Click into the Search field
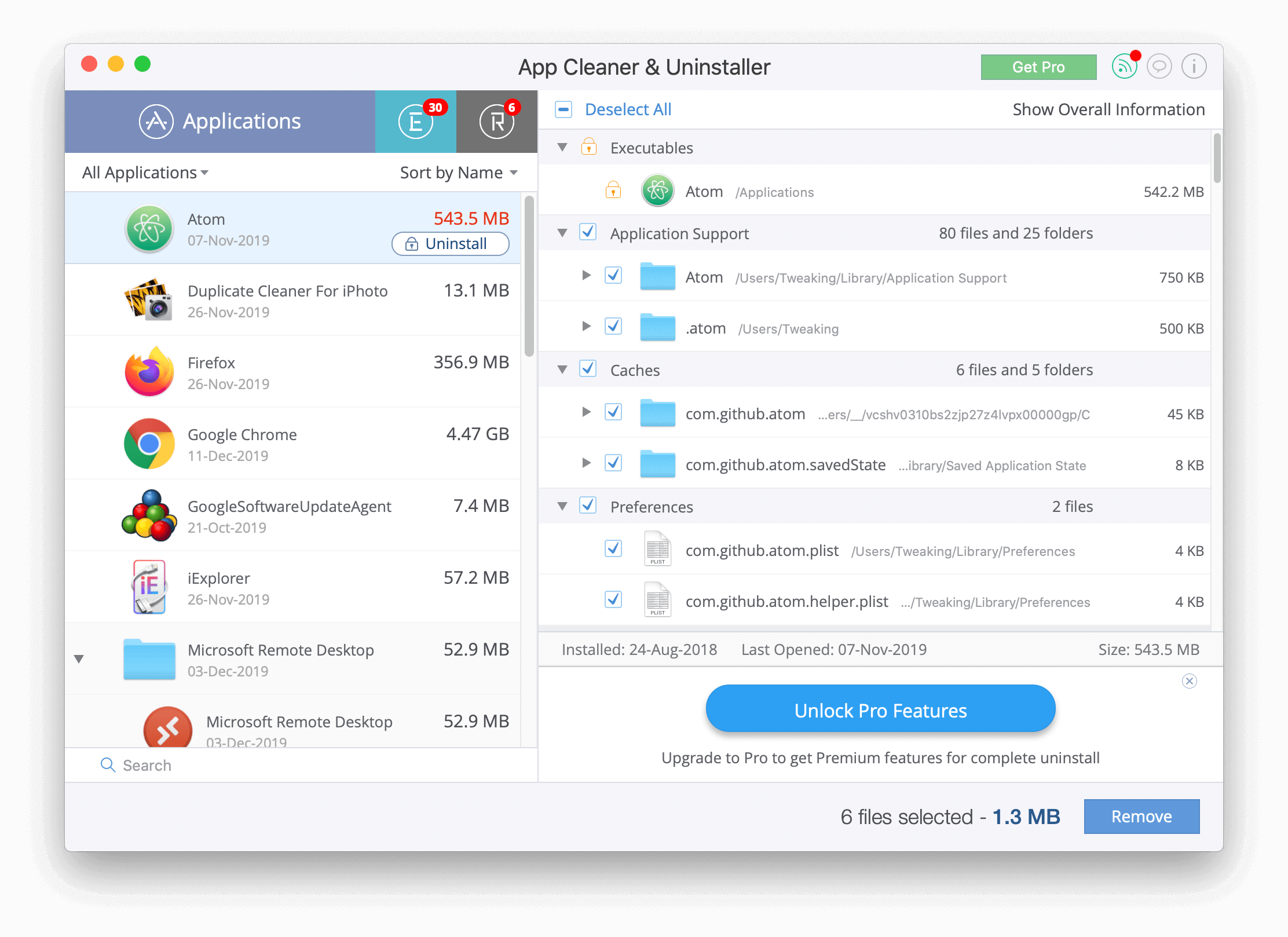The width and height of the screenshot is (1288, 937). [x=301, y=765]
